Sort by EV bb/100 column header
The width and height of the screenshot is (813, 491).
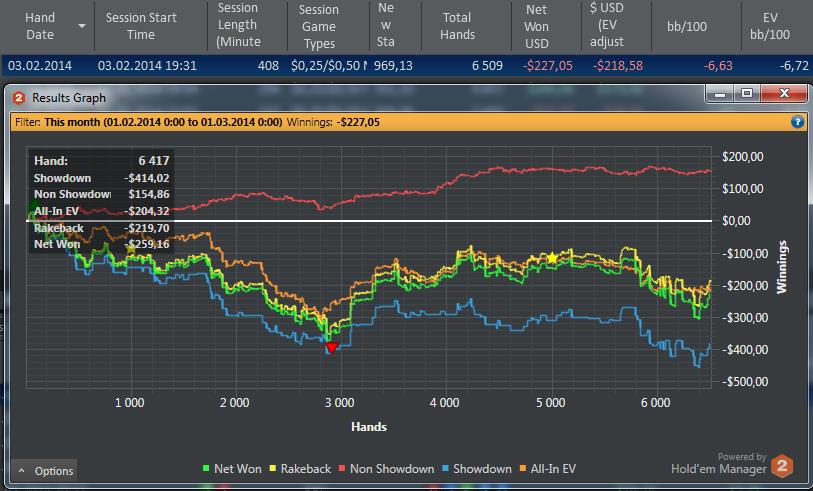(770, 26)
